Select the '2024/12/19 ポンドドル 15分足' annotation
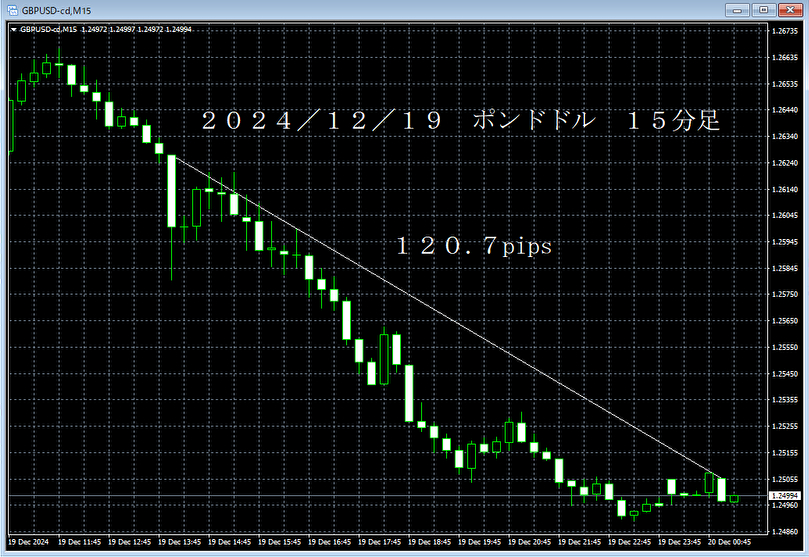The width and height of the screenshot is (809, 557). [x=461, y=121]
